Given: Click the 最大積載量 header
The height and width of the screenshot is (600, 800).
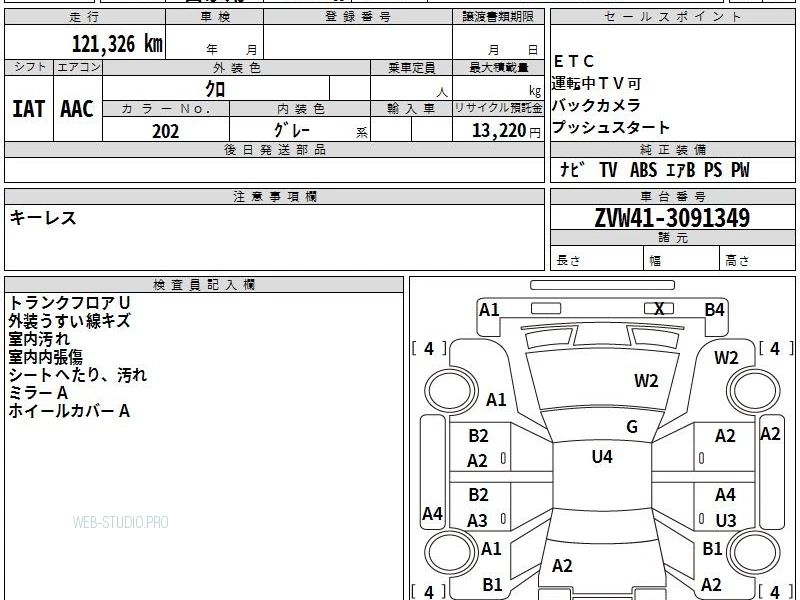Looking at the screenshot, I should point(498,67).
